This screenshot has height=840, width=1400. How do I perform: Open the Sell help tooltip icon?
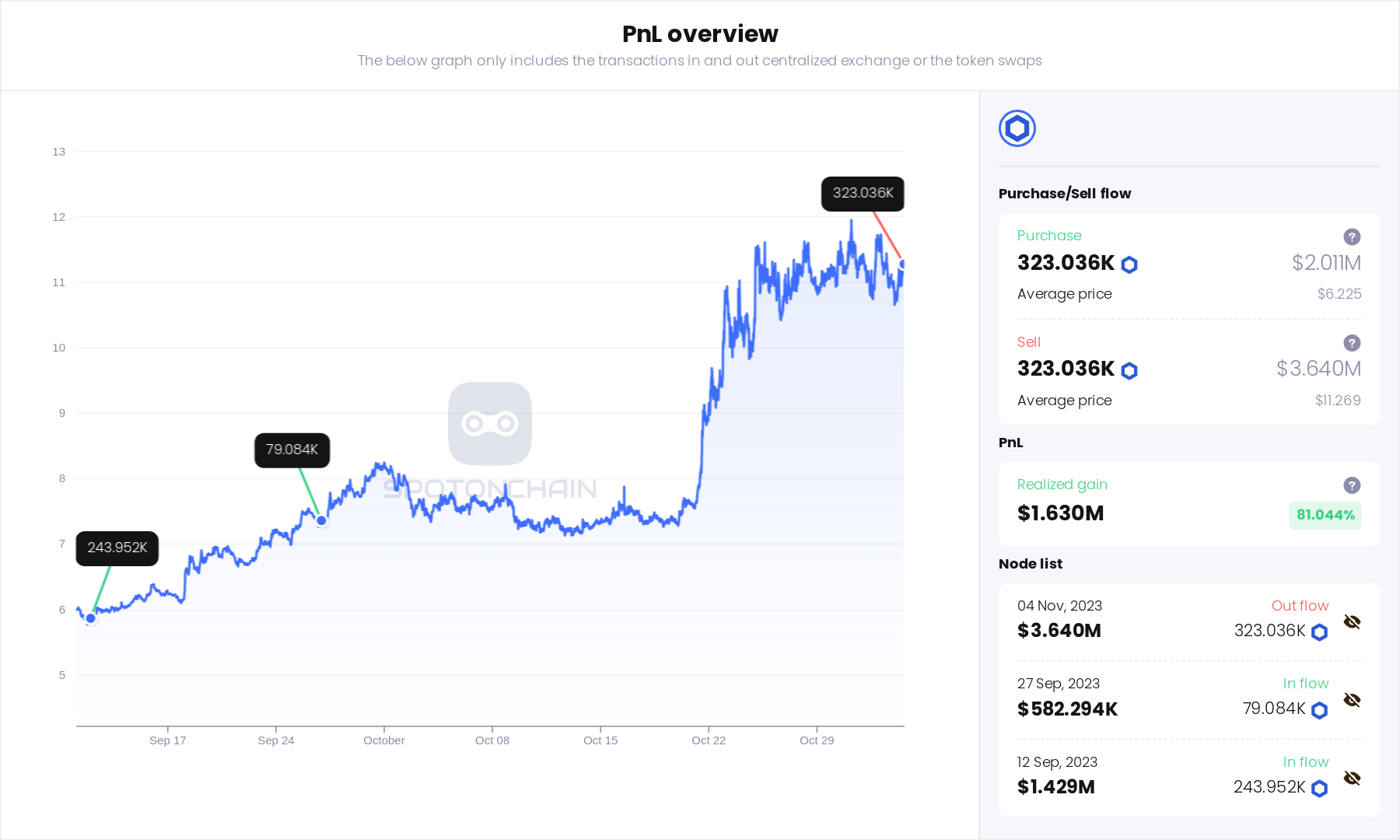click(x=1352, y=343)
